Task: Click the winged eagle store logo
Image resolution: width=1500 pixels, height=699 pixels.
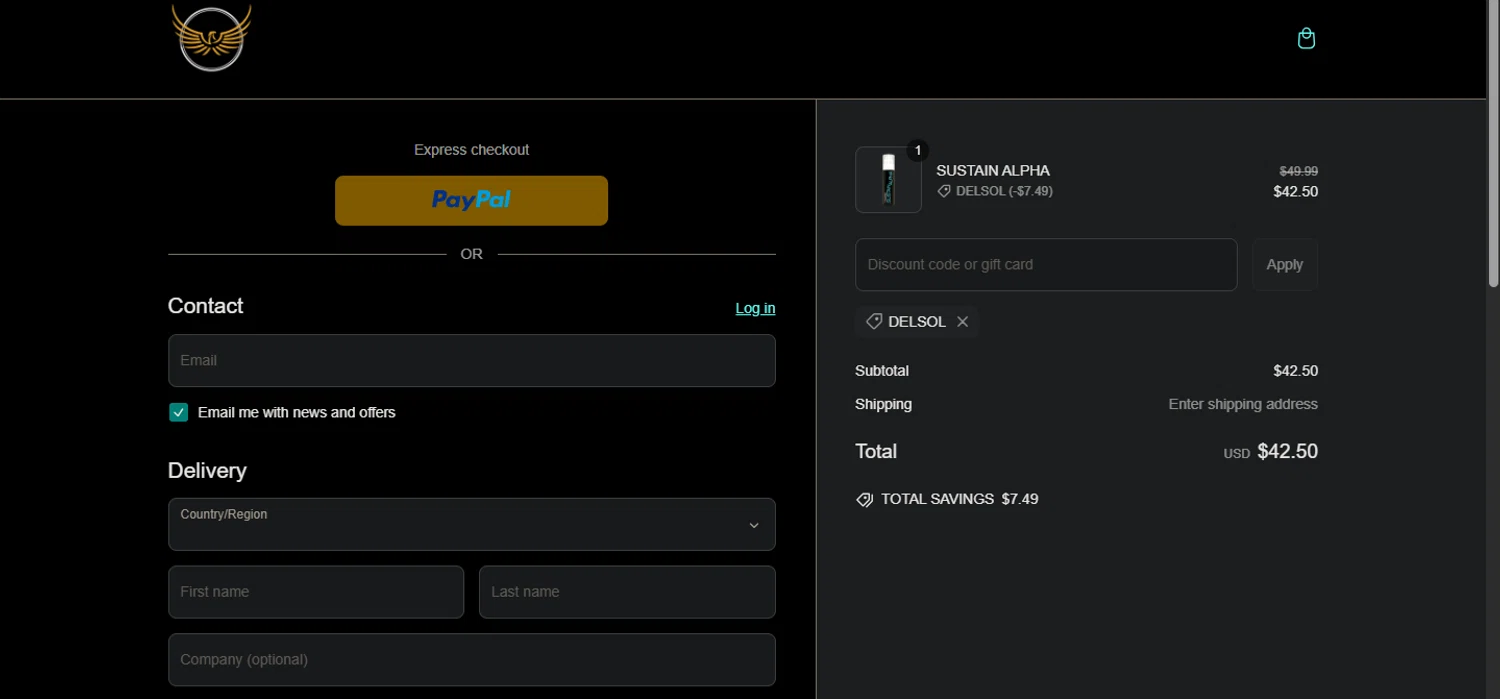Action: coord(211,38)
